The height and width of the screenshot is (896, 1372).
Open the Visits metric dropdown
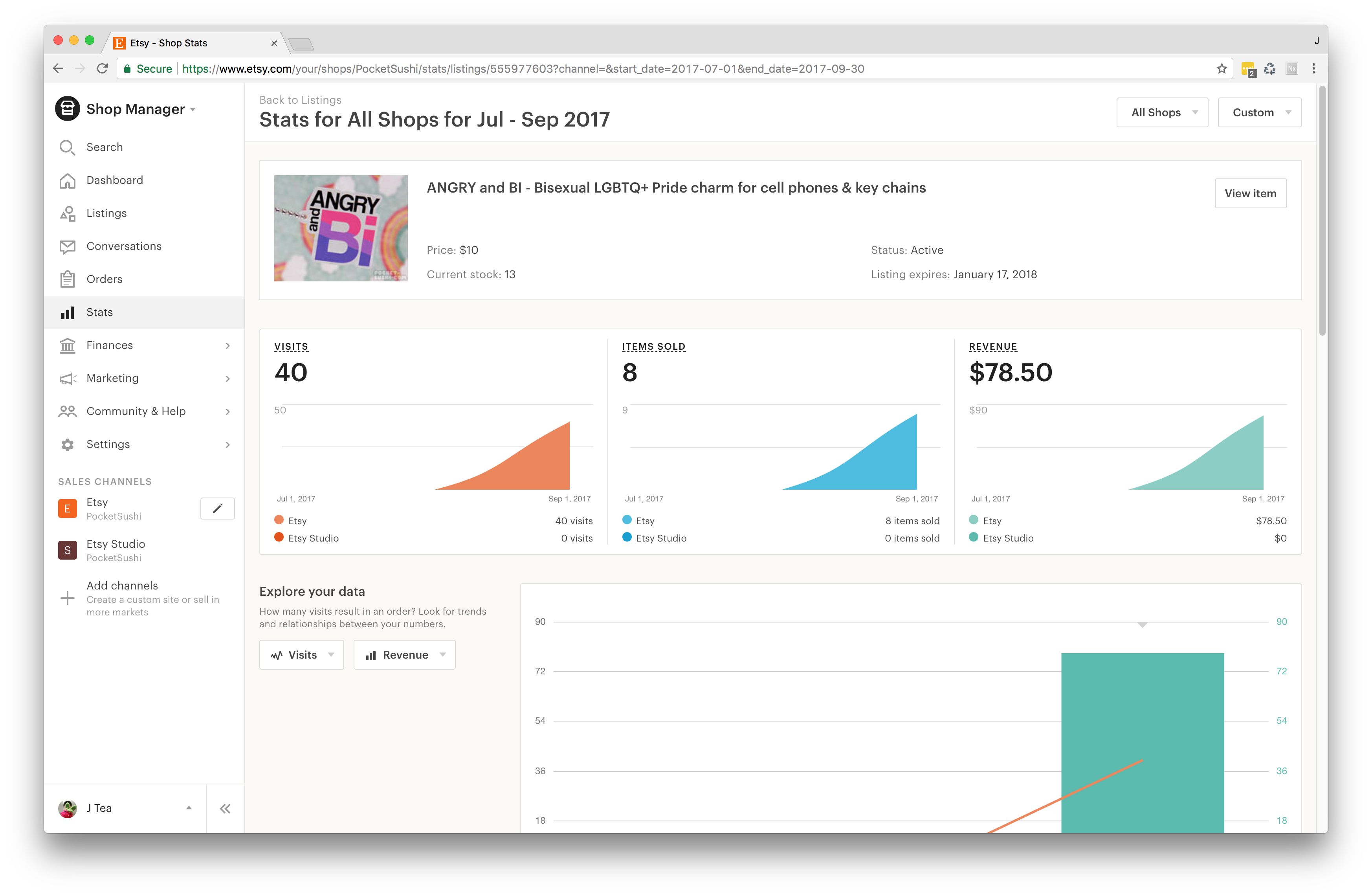(x=301, y=654)
